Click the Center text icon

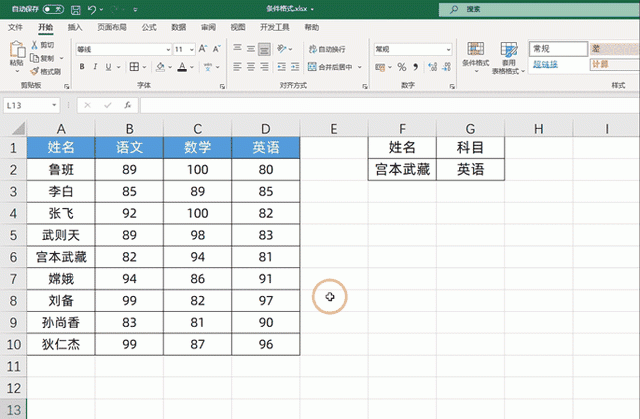pyautogui.click(x=251, y=67)
